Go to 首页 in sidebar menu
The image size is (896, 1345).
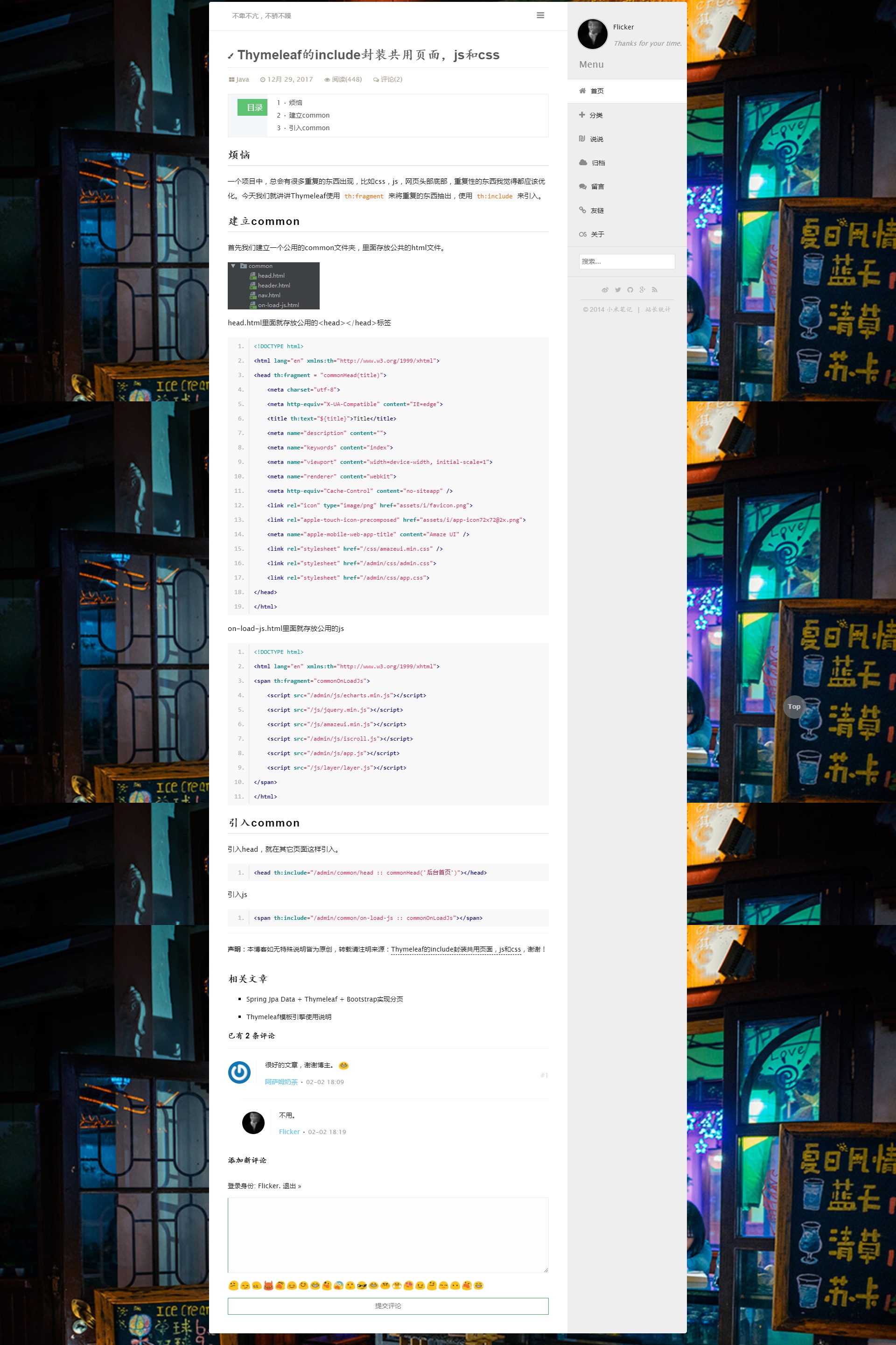click(x=627, y=91)
